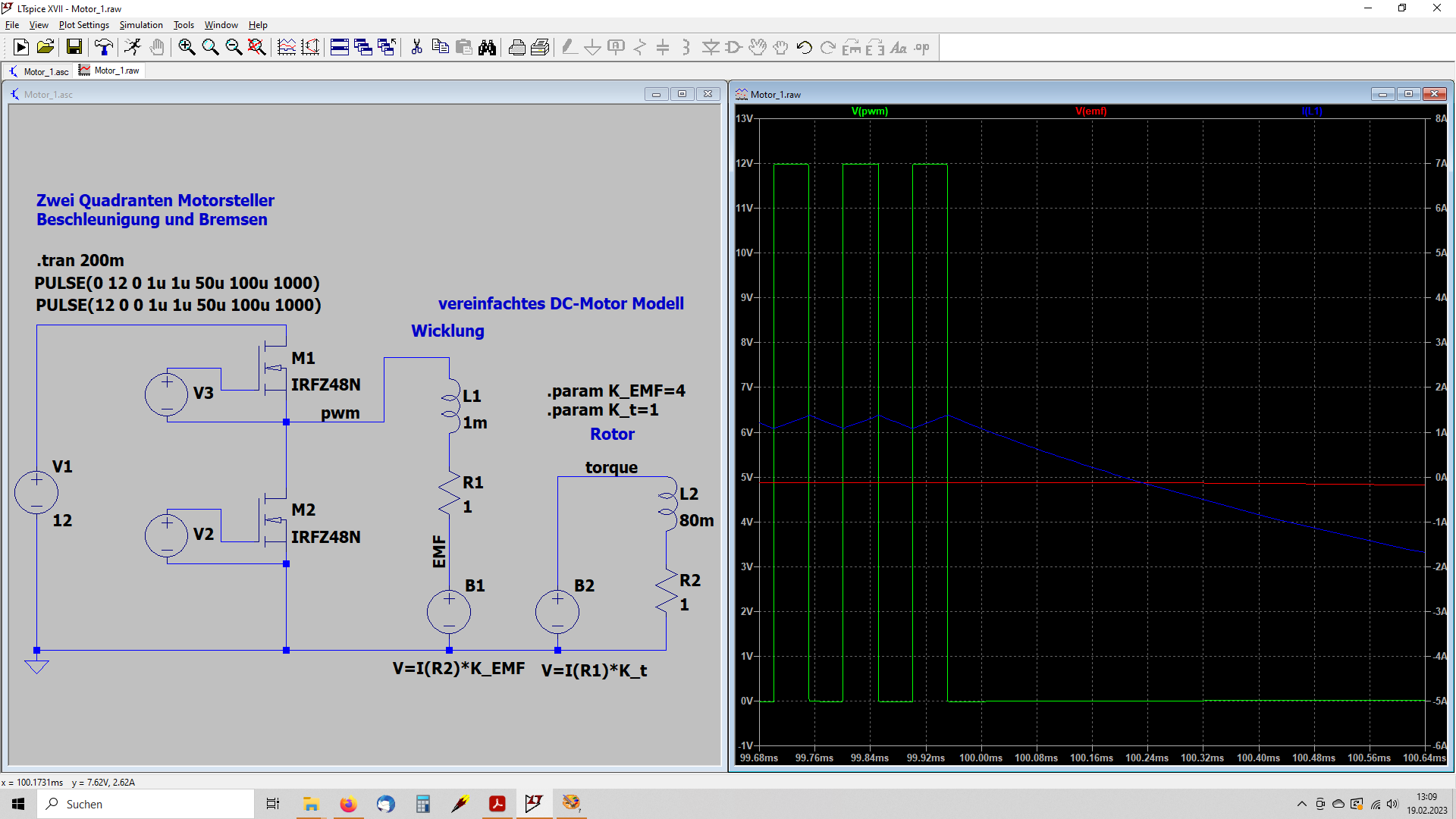Close all windows via toolbar icon
Screen dimensions: 1456x819
[x=387, y=48]
